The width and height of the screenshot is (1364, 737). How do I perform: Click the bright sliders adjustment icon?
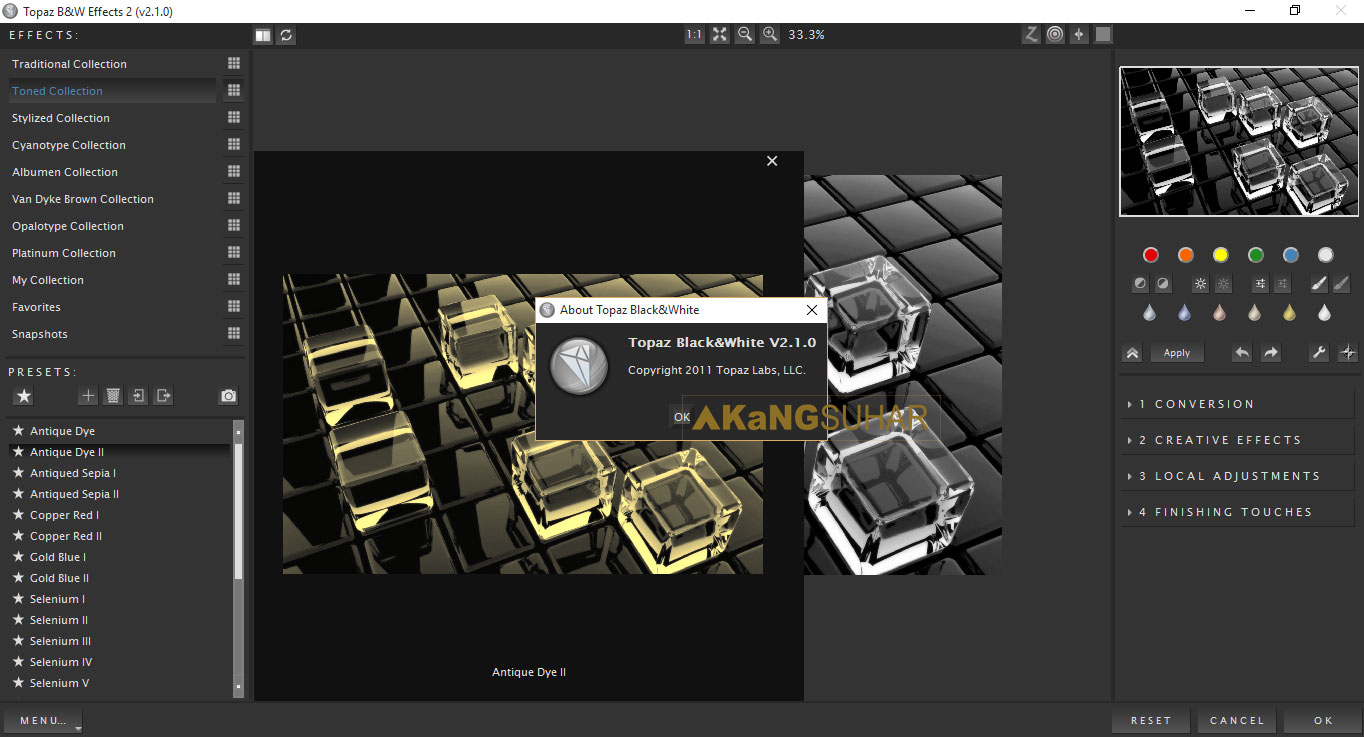pos(1260,284)
